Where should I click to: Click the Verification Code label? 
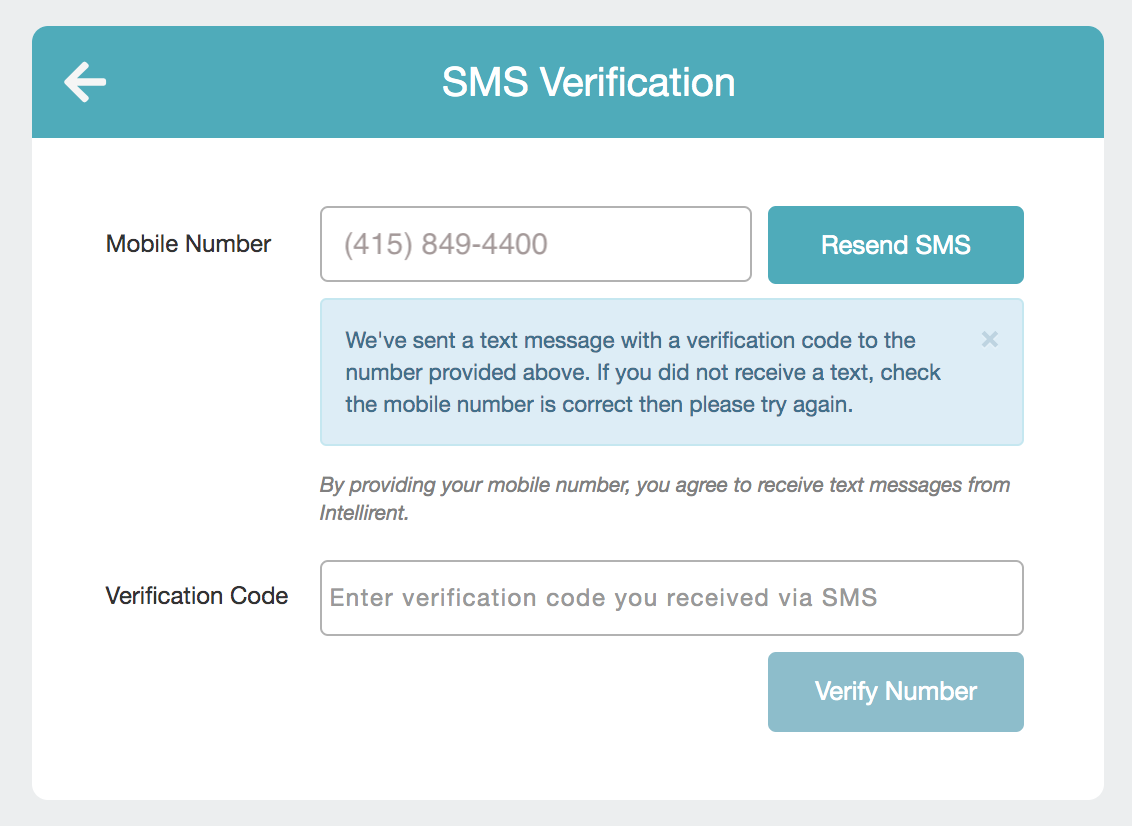(x=197, y=596)
